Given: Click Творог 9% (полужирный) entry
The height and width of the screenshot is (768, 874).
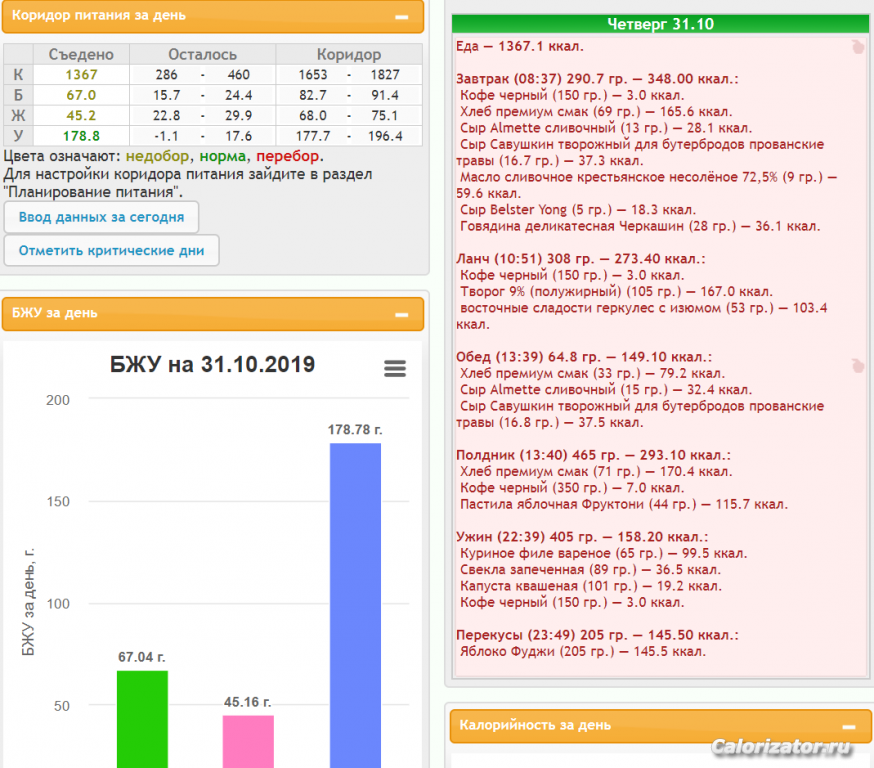Looking at the screenshot, I should click(616, 291).
